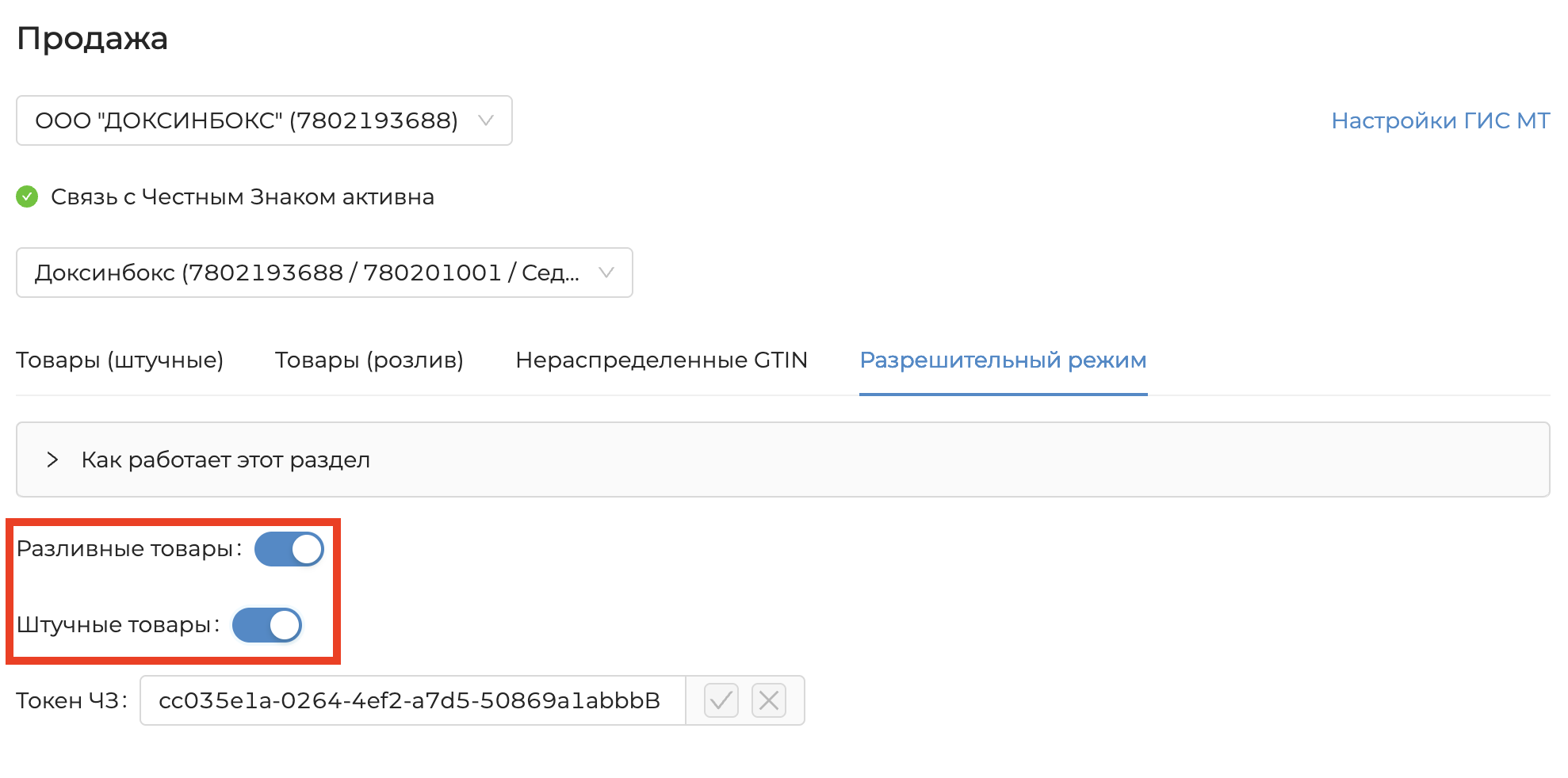Click the Продажа page heading

point(92,38)
